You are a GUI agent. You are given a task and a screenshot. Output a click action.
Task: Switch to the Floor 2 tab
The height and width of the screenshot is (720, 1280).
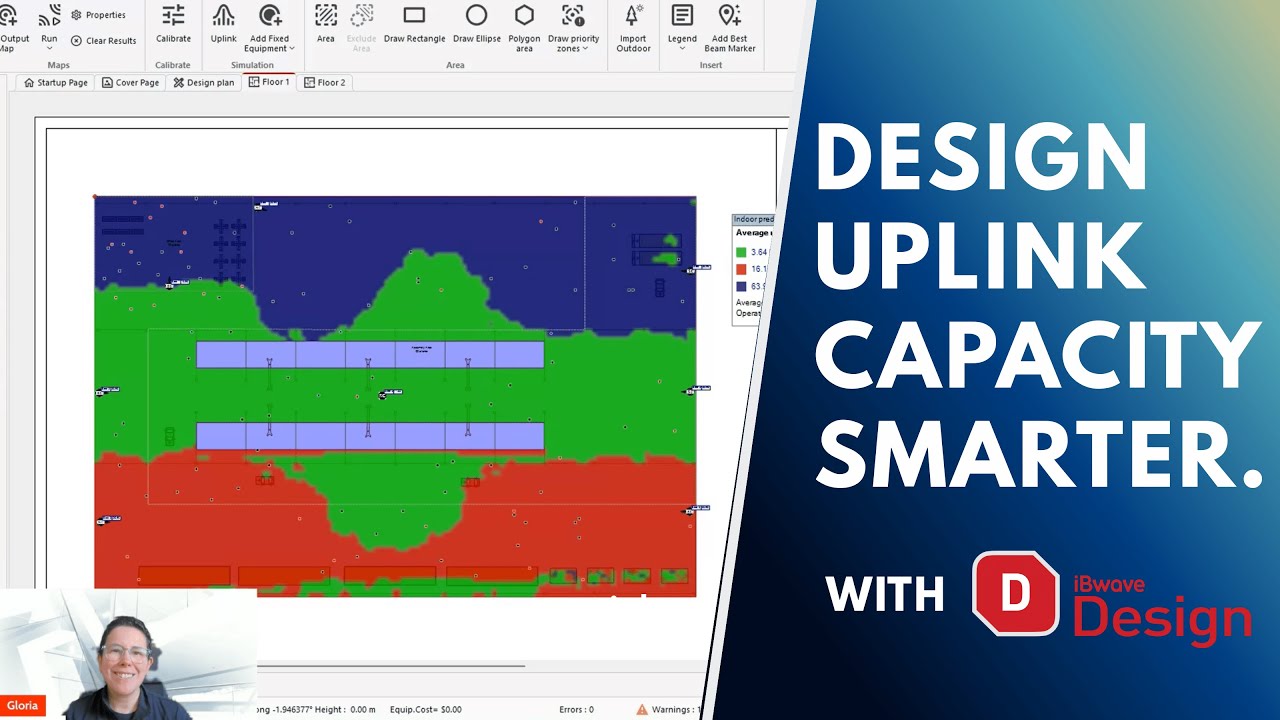tap(324, 83)
